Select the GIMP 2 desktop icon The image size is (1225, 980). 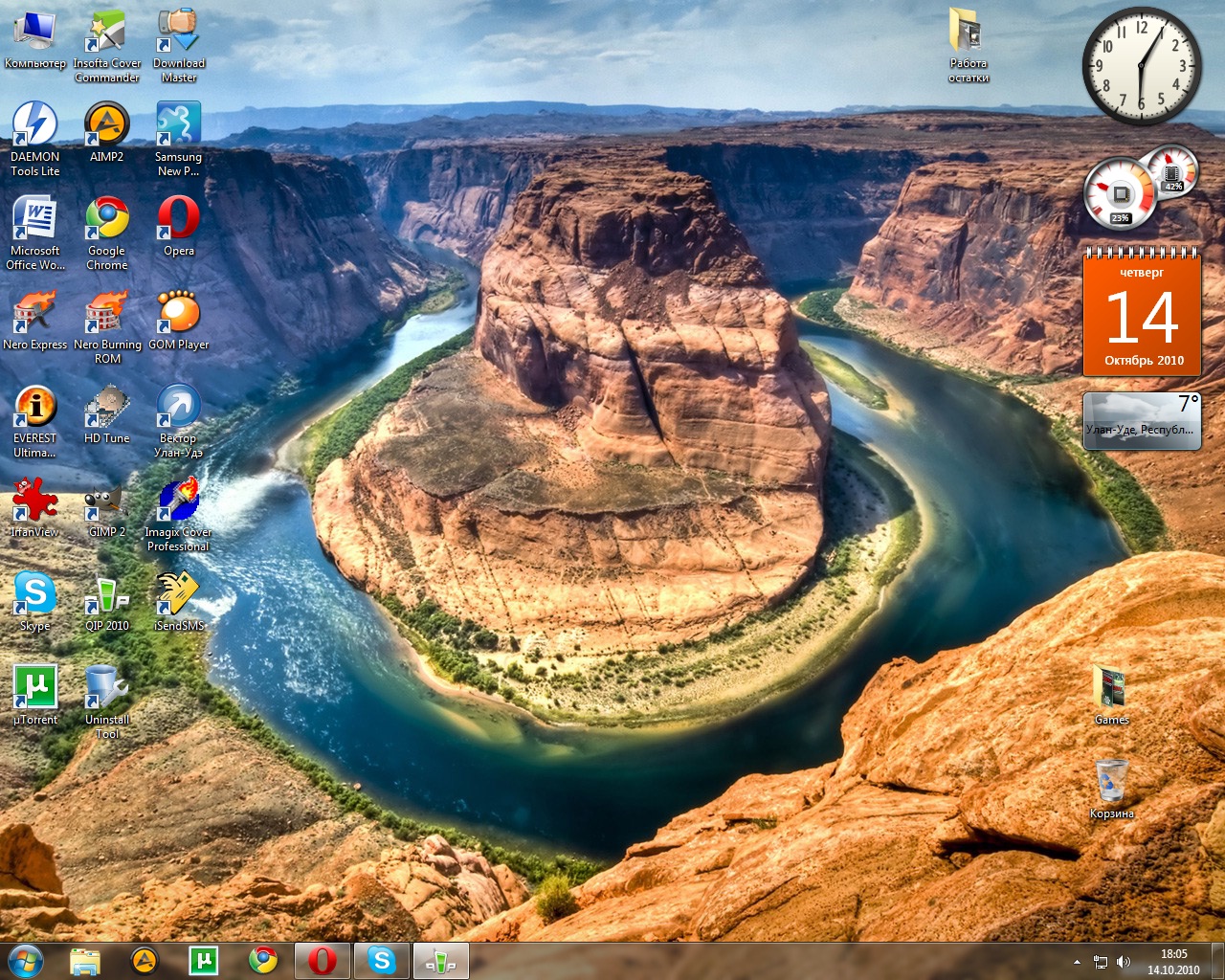point(106,501)
